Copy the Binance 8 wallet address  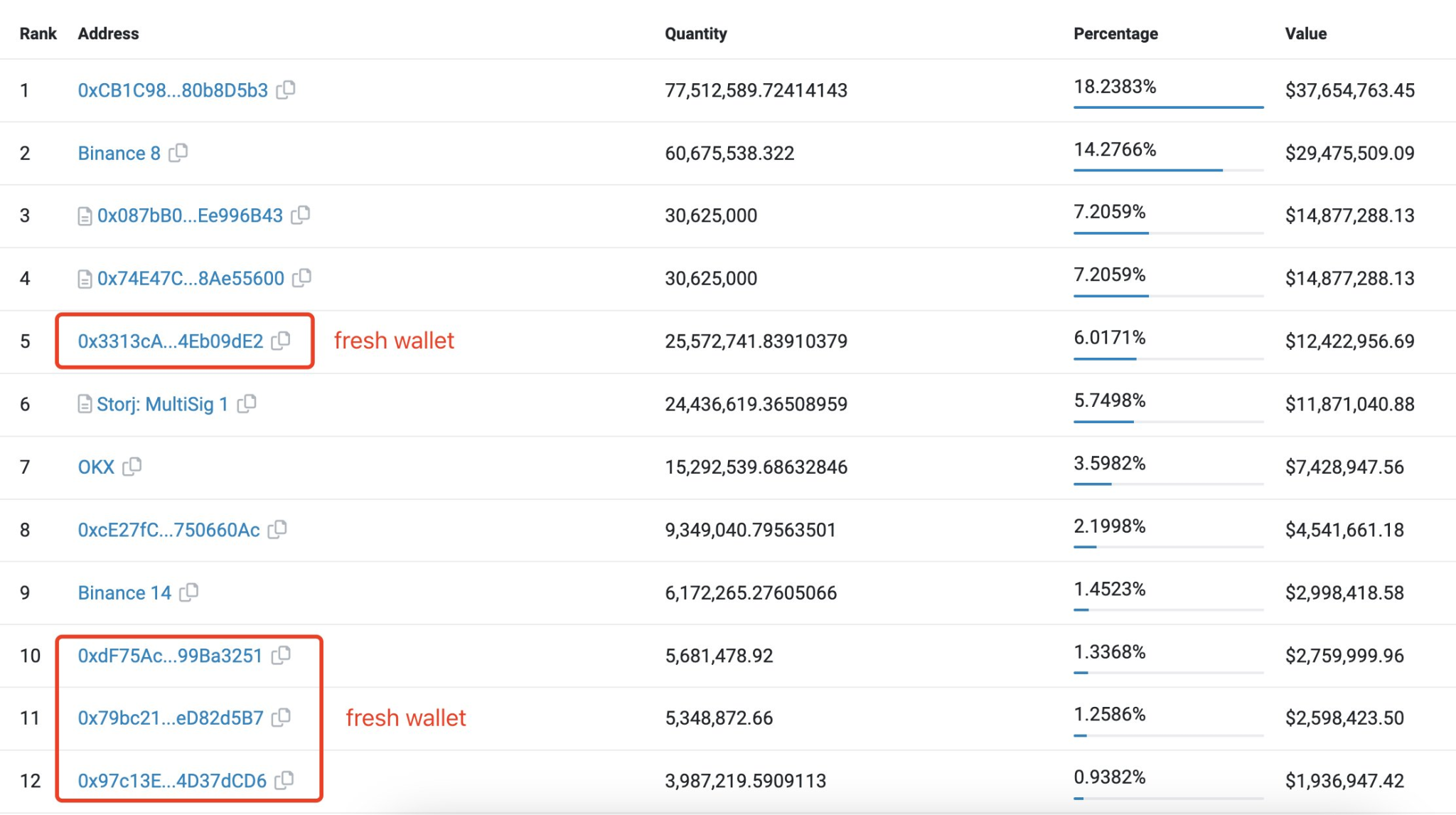click(180, 153)
